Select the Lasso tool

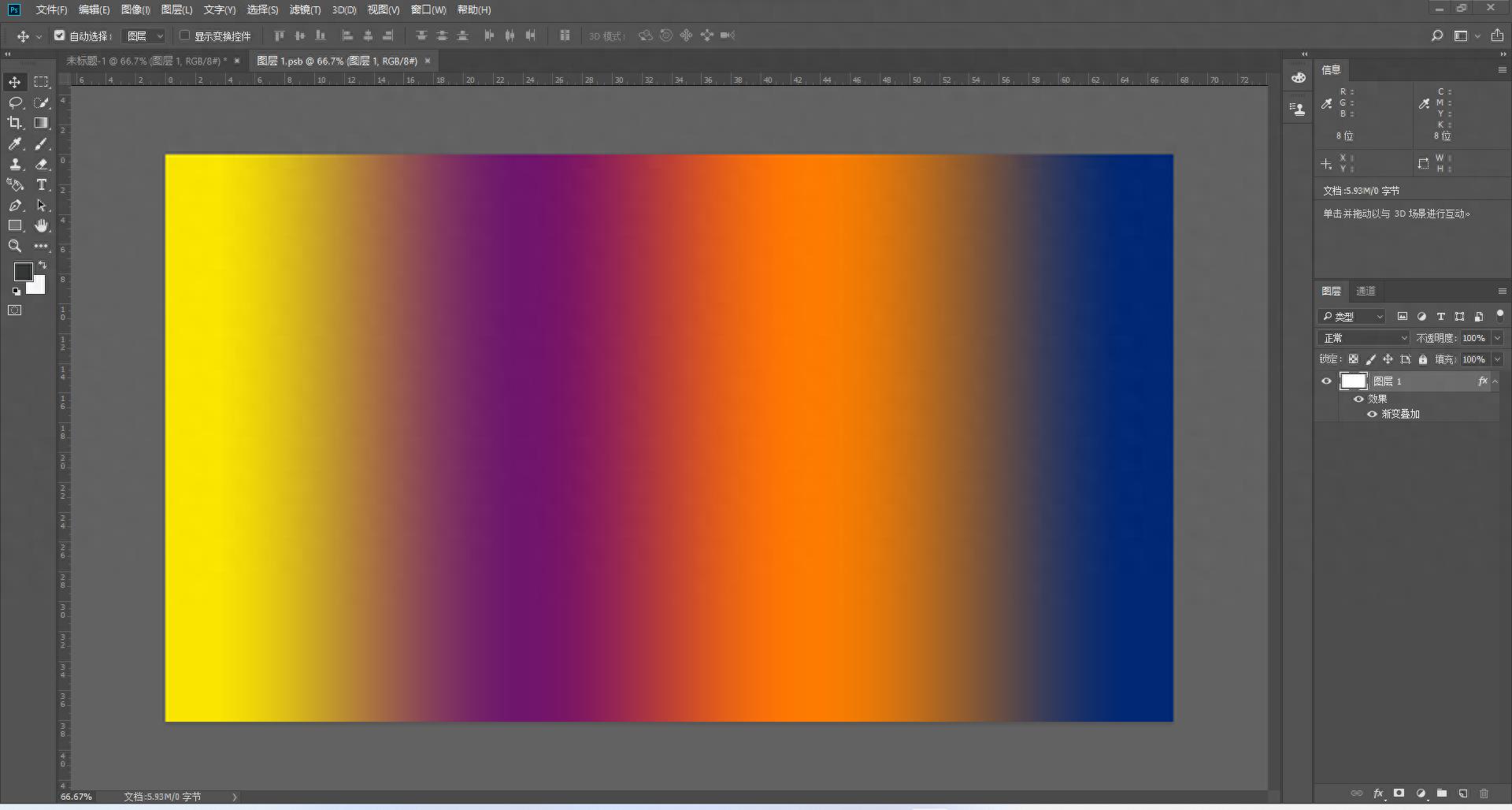point(15,102)
